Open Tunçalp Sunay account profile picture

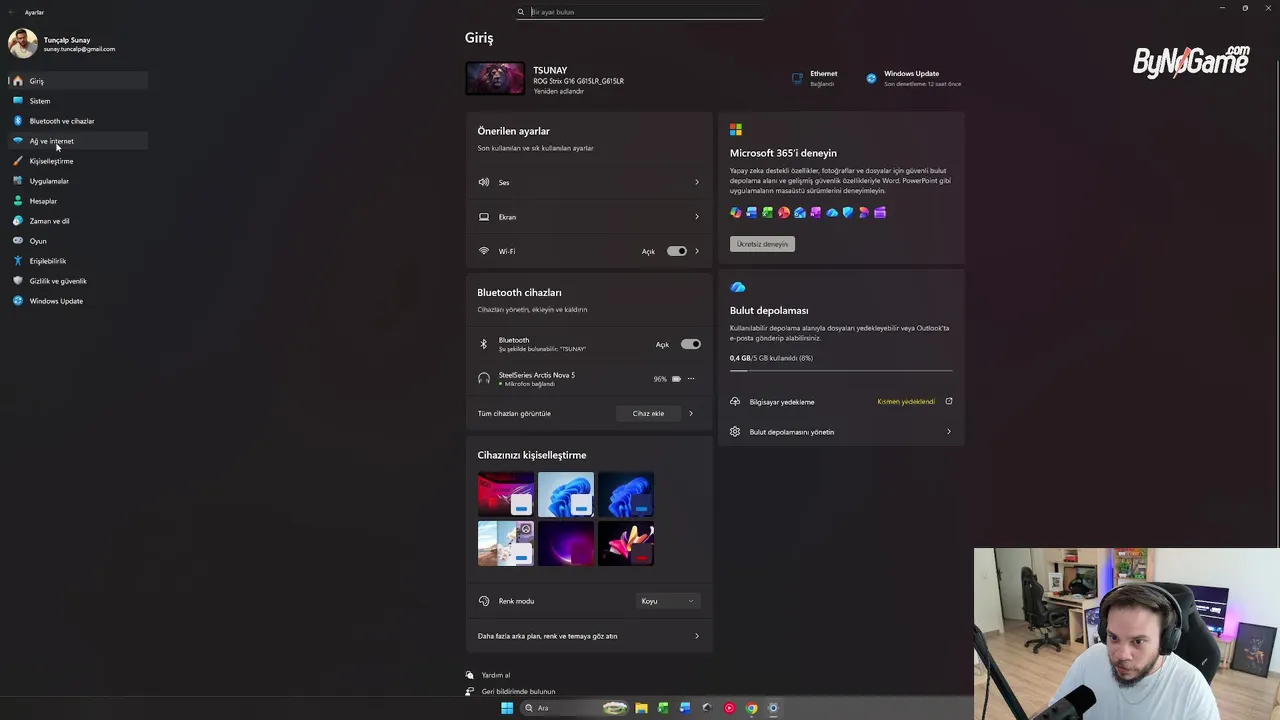(x=23, y=44)
